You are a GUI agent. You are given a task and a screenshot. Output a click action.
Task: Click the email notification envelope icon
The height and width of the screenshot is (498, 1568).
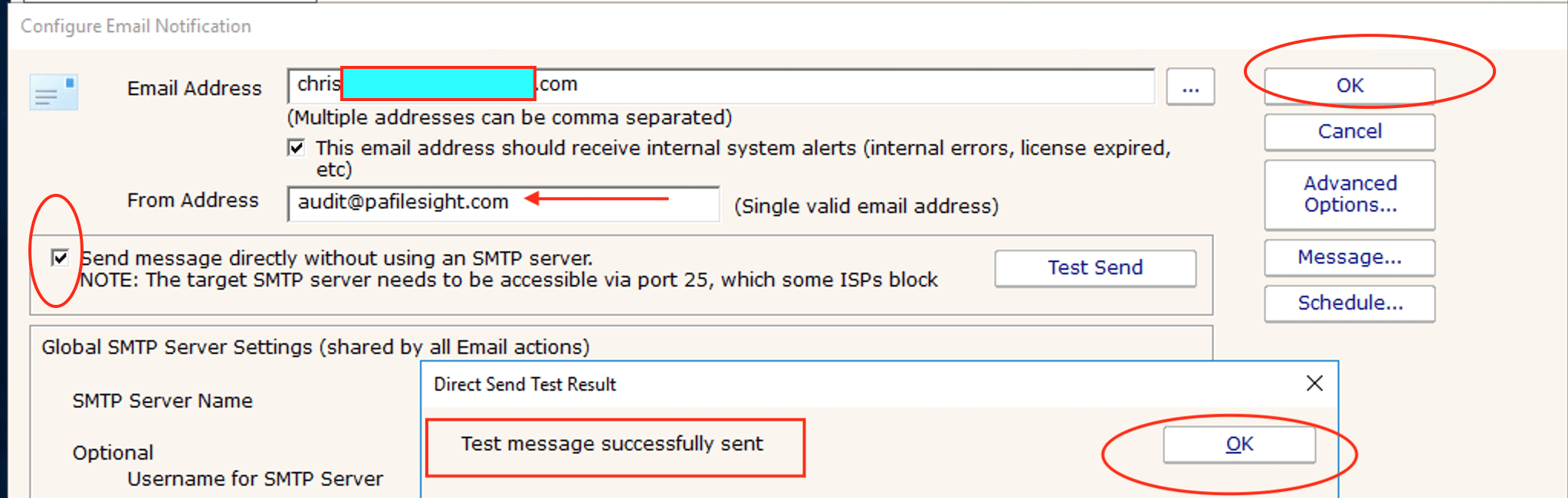tap(54, 93)
